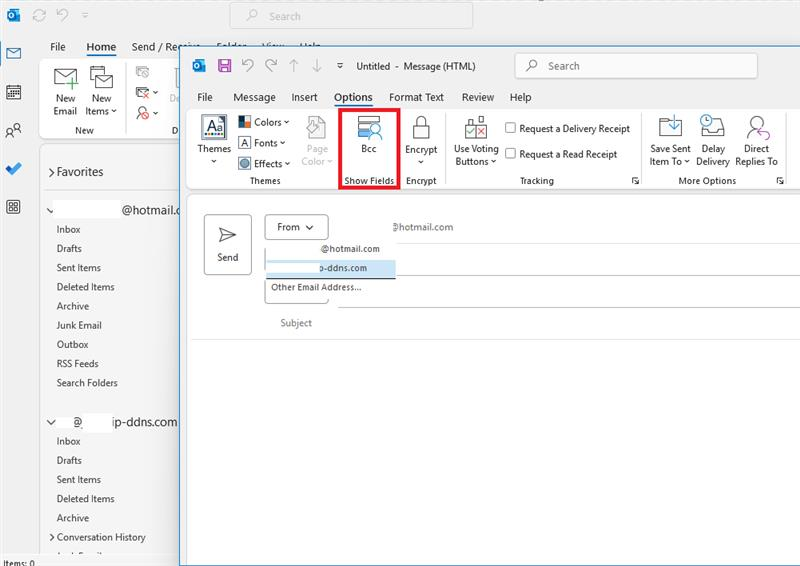This screenshot has height=566, width=800.
Task: Choose the p-ddns.com sender address
Action: click(x=330, y=268)
